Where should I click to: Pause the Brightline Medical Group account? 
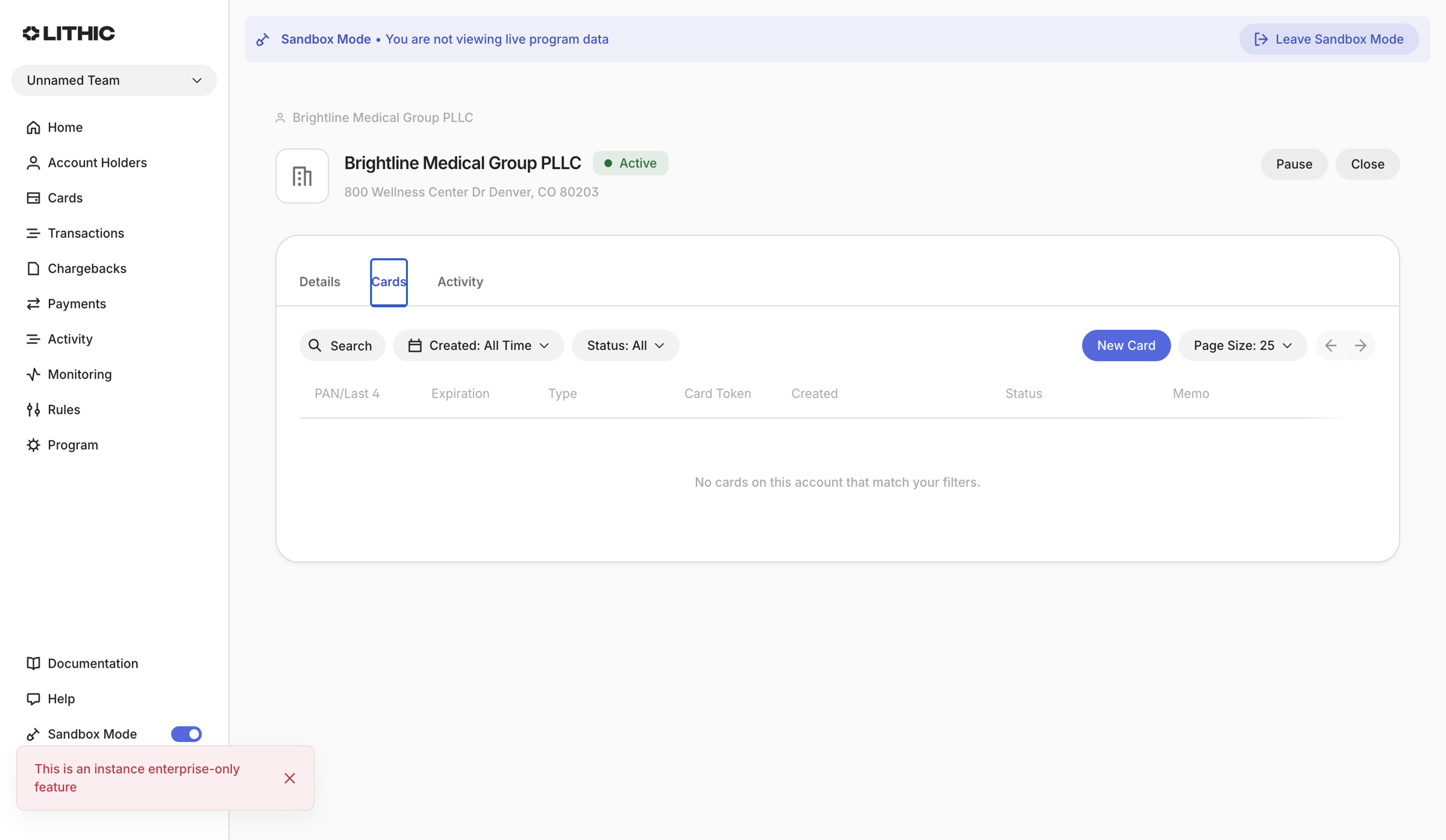tap(1294, 164)
